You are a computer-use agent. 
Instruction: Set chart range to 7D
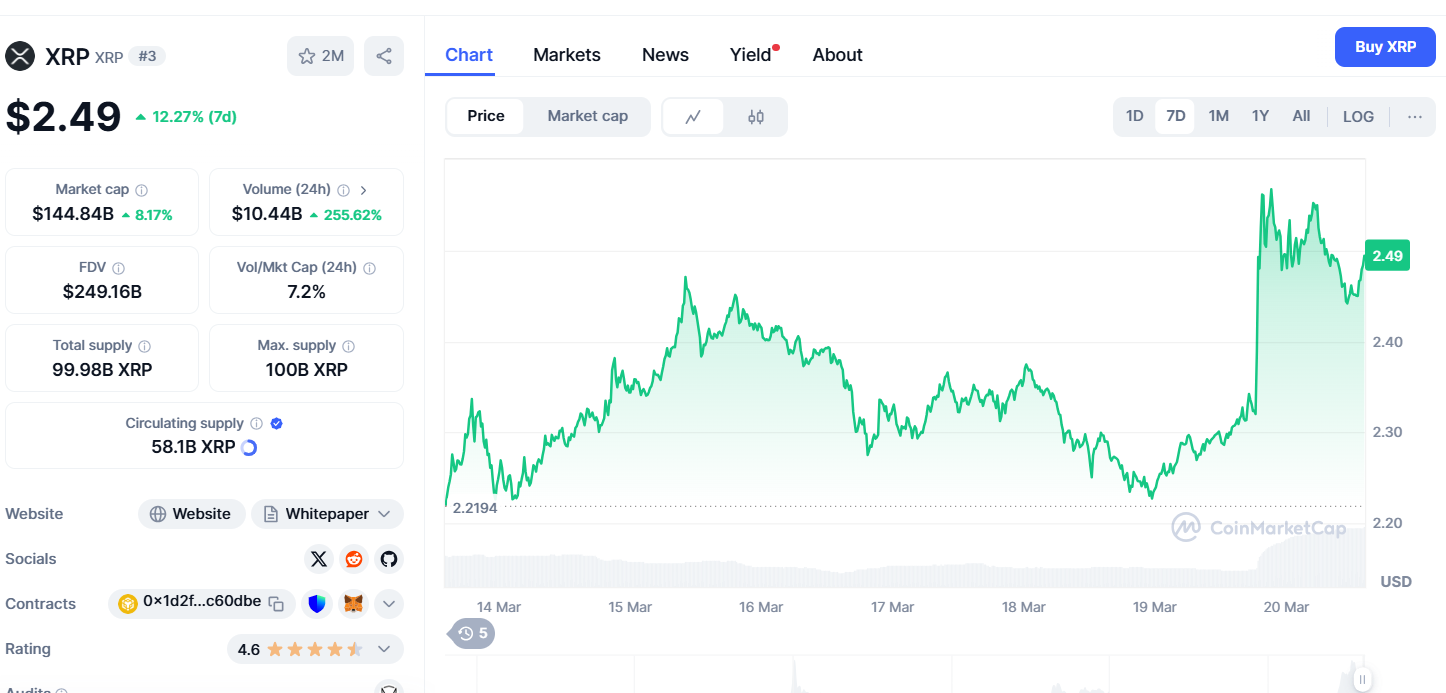pyautogui.click(x=1176, y=116)
